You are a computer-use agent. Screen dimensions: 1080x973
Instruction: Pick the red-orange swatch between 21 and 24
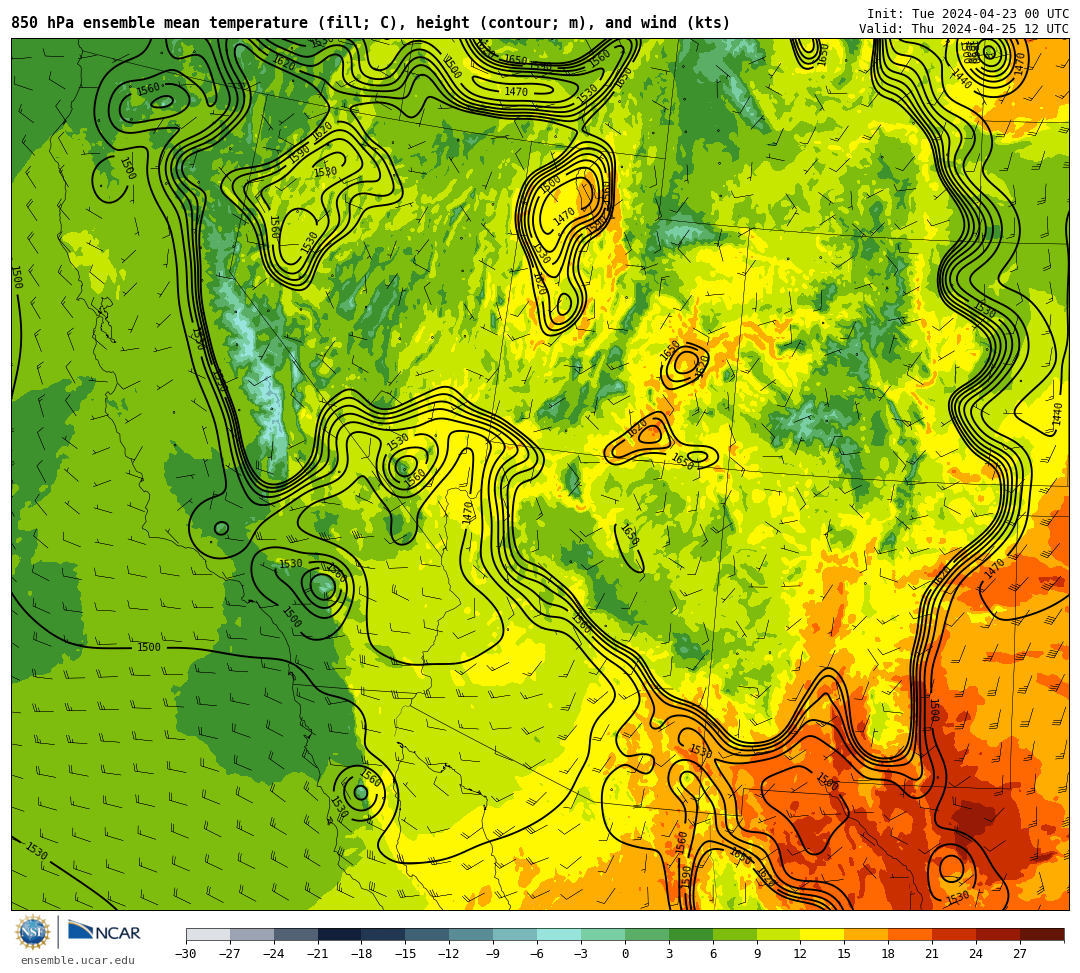click(955, 934)
